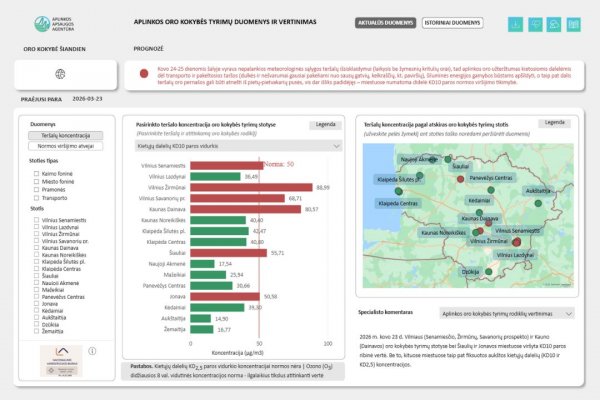The height and width of the screenshot is (400, 600).
Task: Select the Vilnius Senamiestis station checkbox
Action: 36,220
